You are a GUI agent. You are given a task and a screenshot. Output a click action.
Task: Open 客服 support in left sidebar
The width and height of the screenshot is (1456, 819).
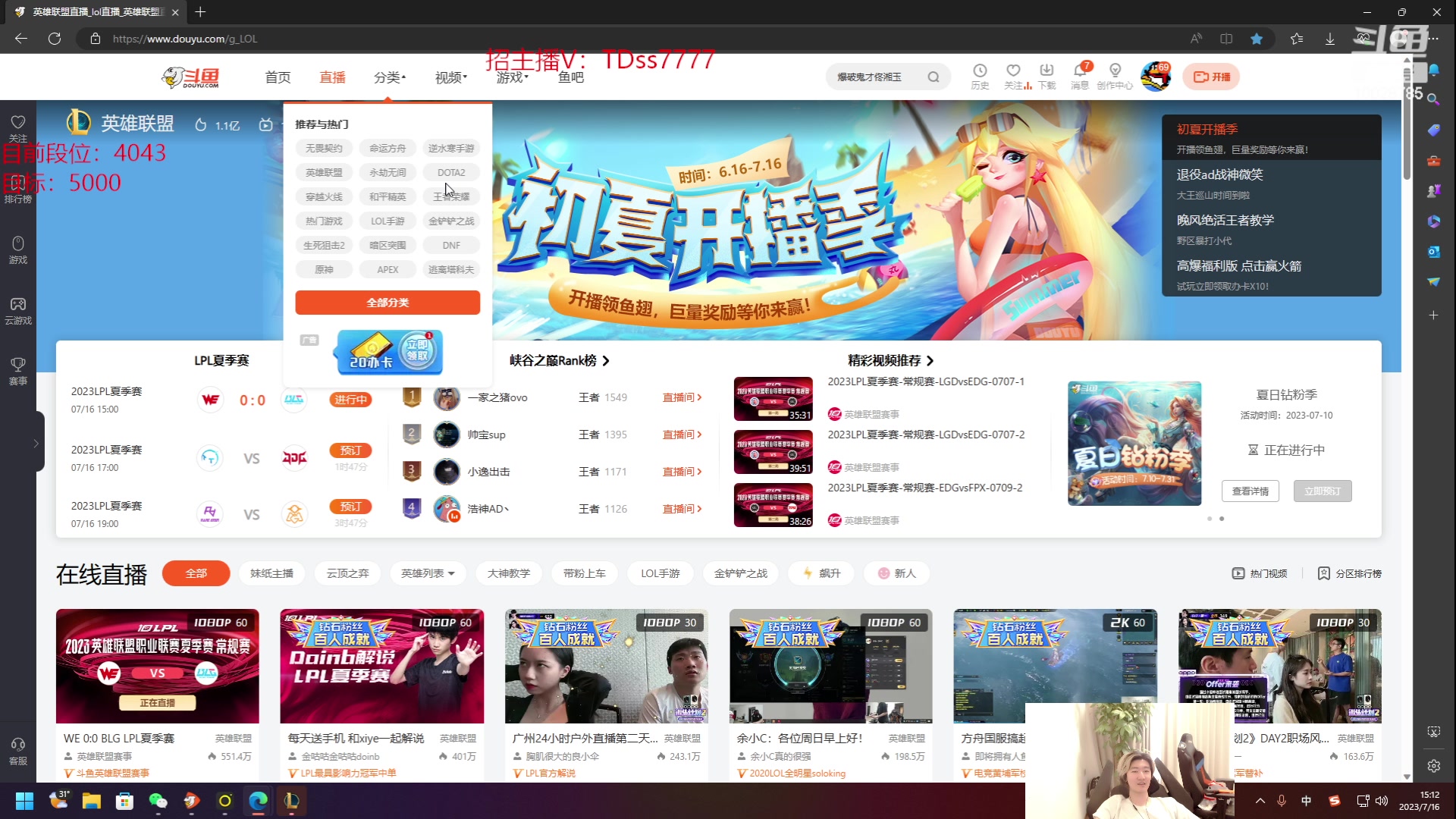18,751
